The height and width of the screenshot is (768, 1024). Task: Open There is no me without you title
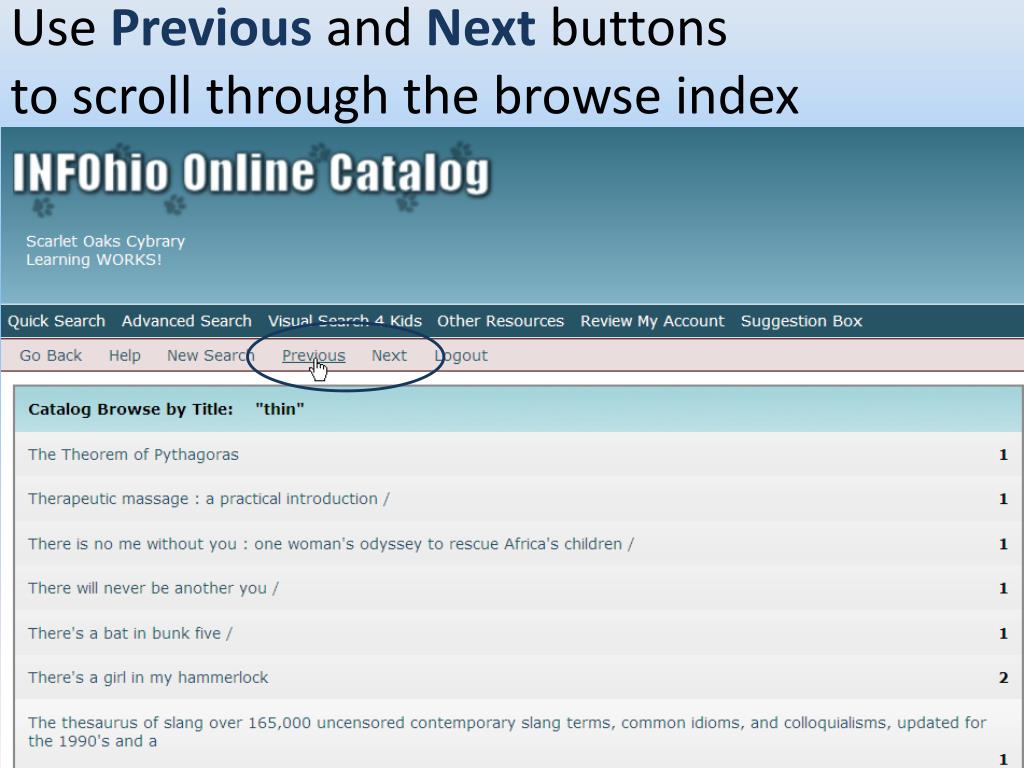(x=330, y=544)
